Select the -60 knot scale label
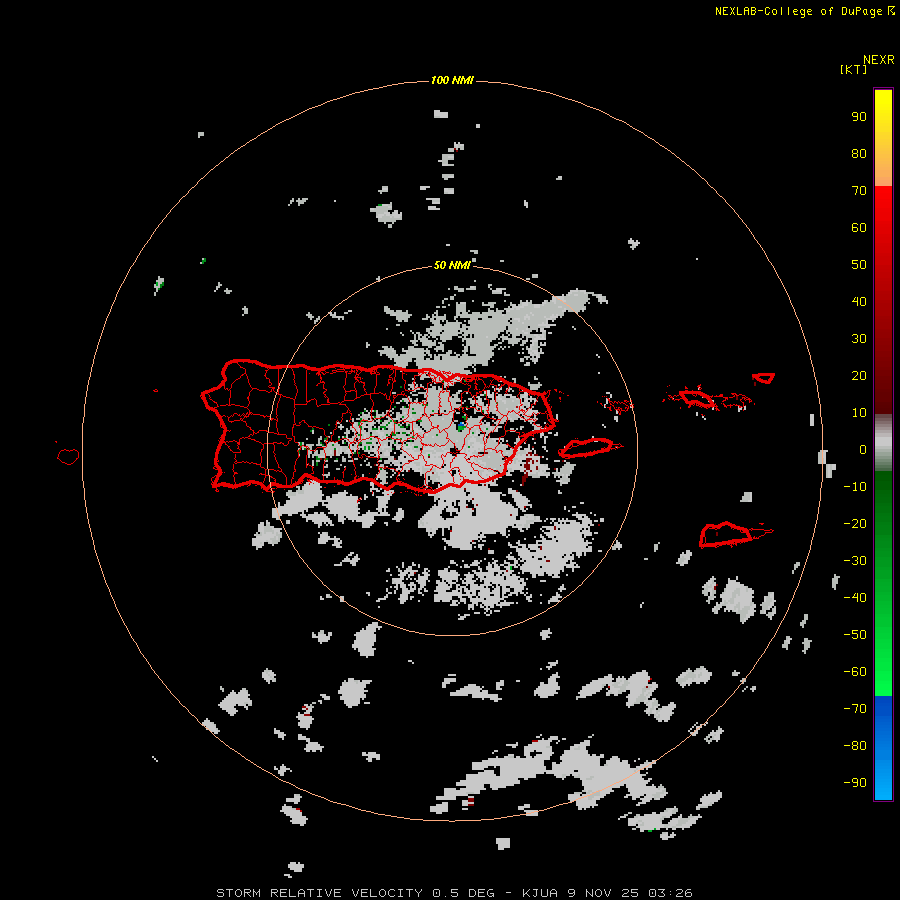900x900 pixels. pos(855,672)
